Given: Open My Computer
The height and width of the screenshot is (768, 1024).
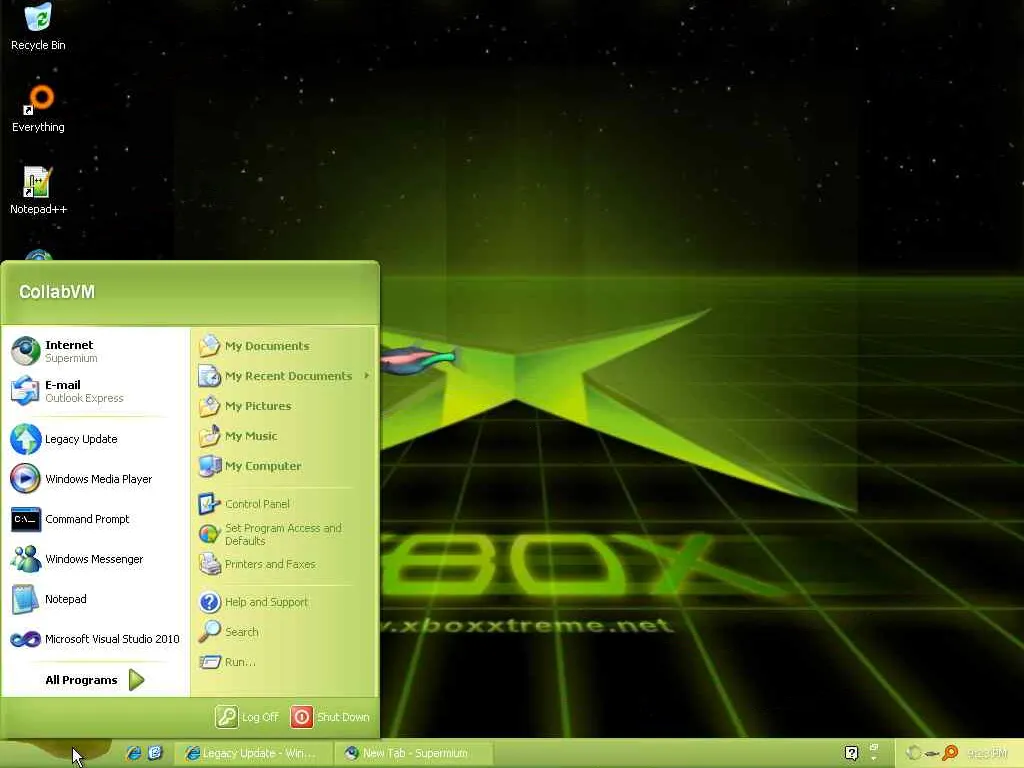Looking at the screenshot, I should pos(285,466).
